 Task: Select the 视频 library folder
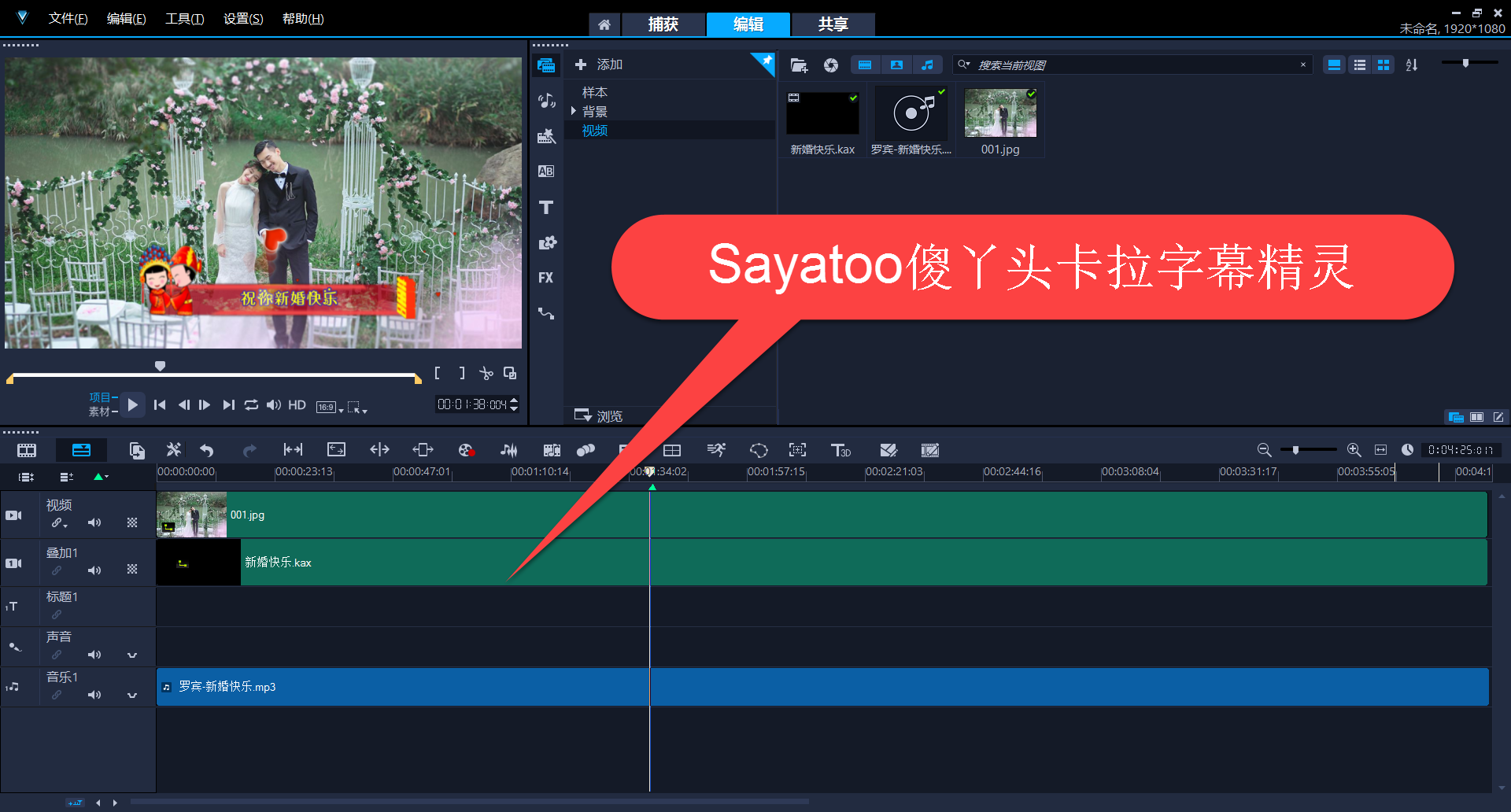[x=595, y=131]
